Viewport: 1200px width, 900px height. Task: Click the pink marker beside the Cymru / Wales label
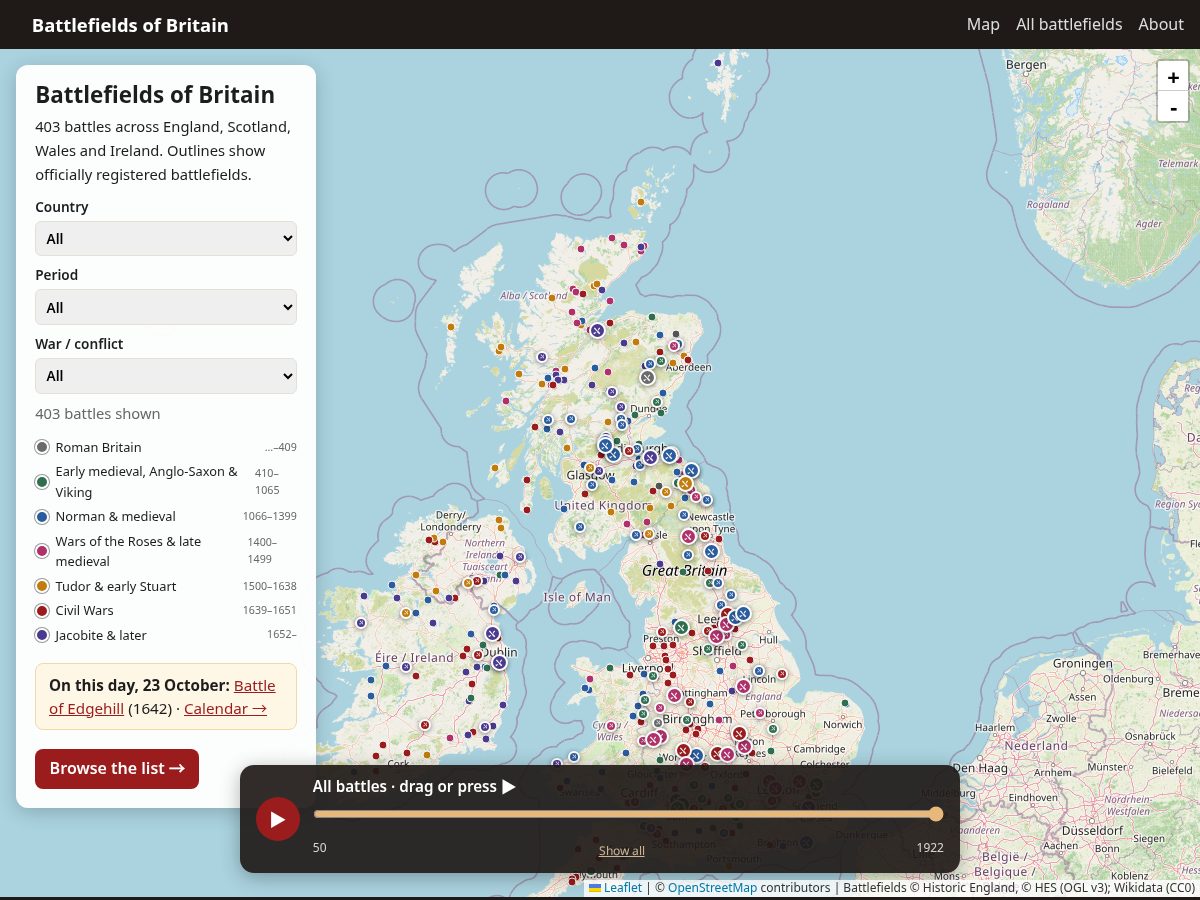coord(611,726)
